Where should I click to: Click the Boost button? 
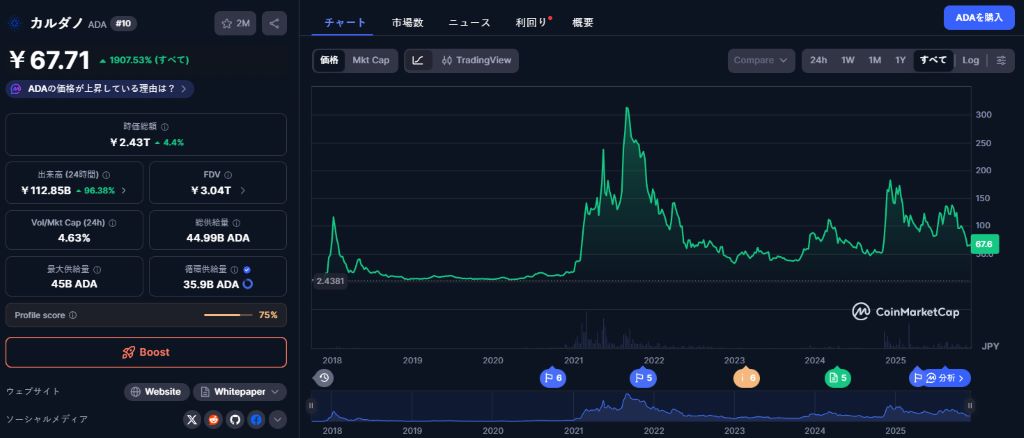146,352
